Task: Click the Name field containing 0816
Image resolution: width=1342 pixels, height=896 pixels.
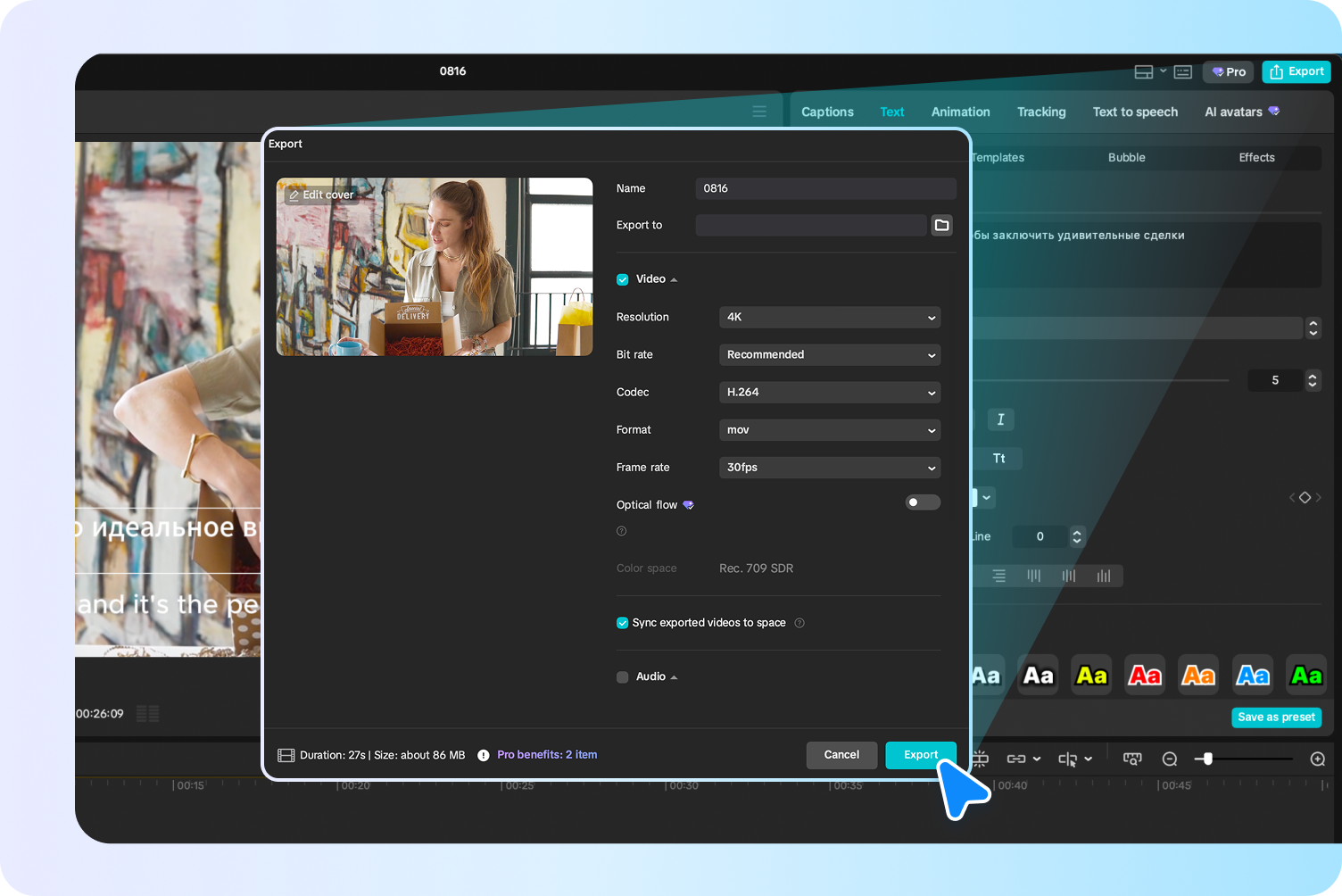Action: pos(824,188)
